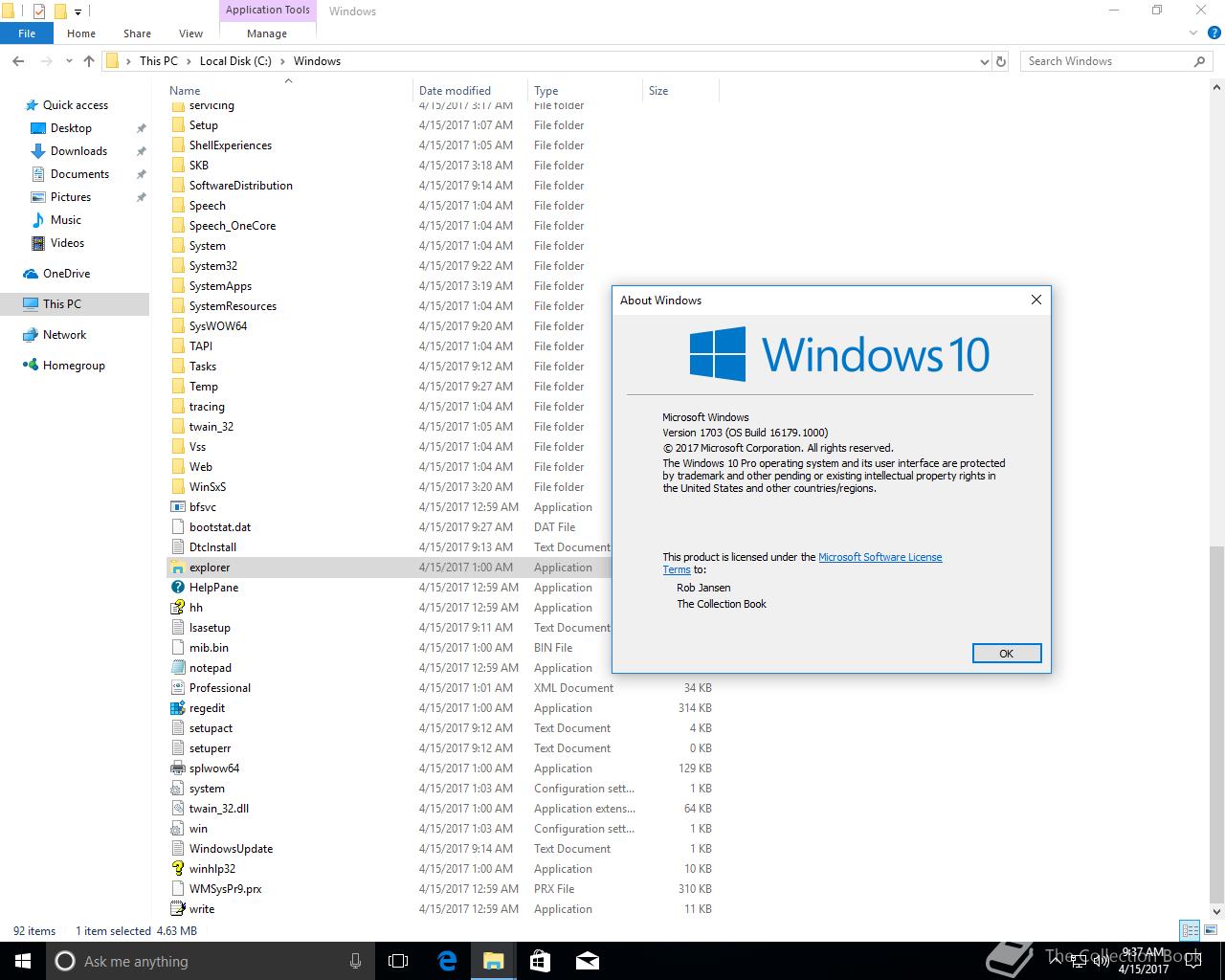Launch Microsoft Edge from taskbar

[x=447, y=961]
